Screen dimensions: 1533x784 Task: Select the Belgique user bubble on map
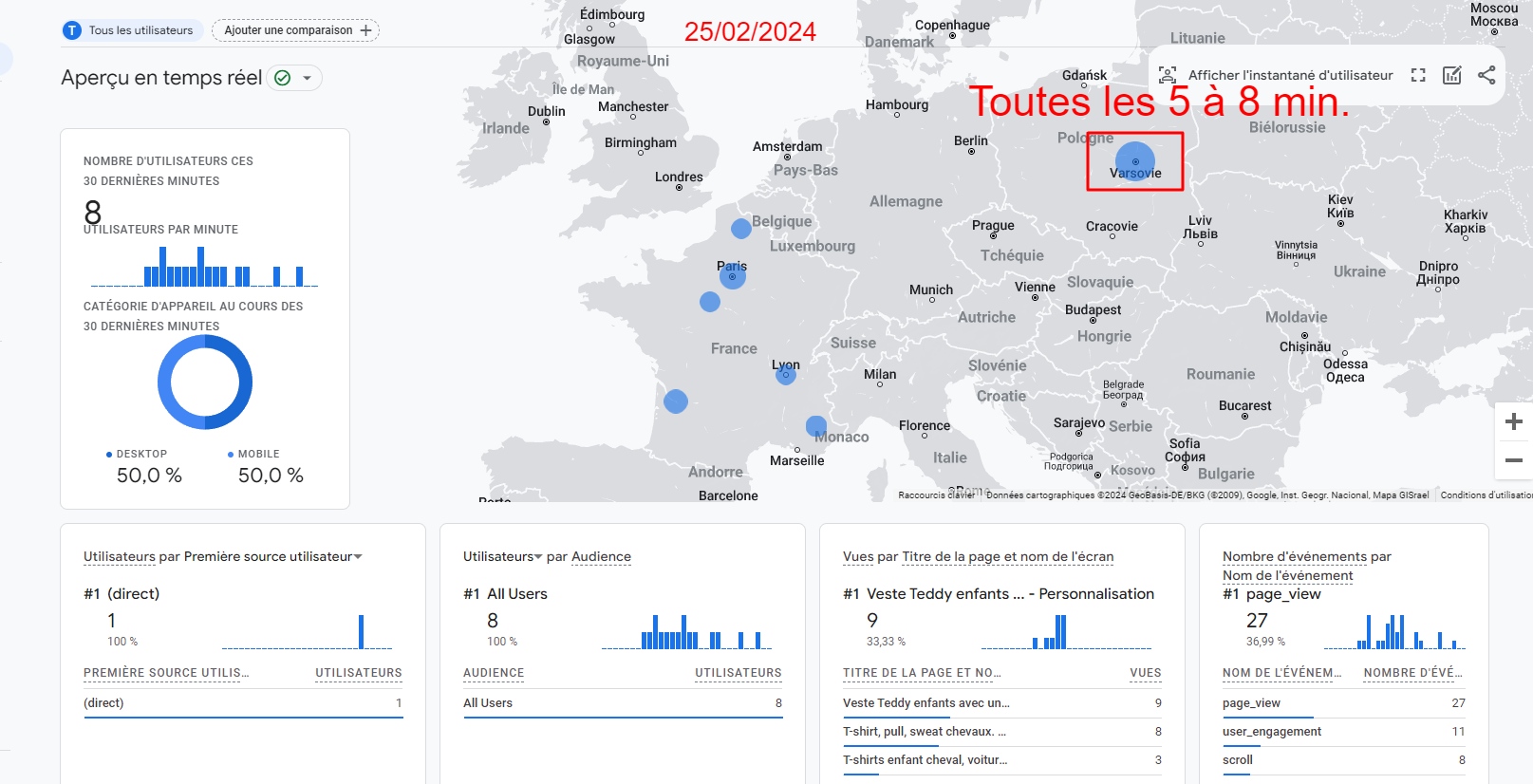click(x=741, y=229)
